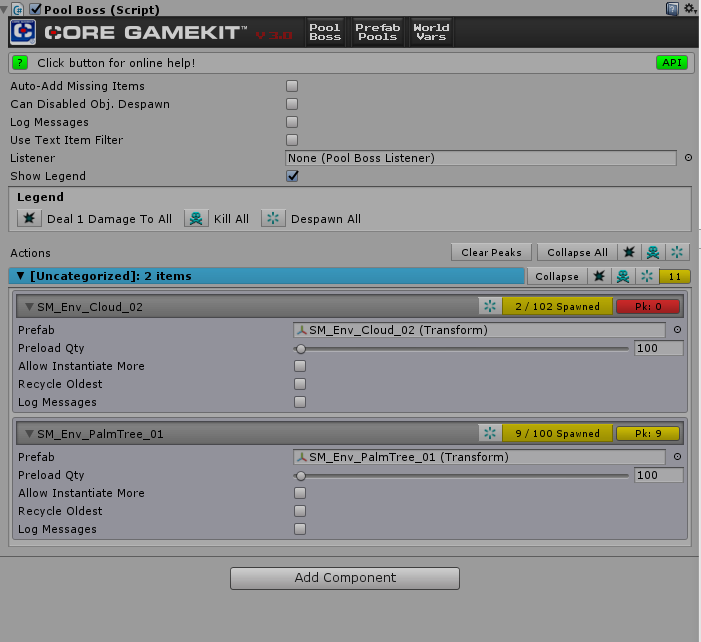
Task: Click SM_Env_PalmTree_01 Preload Qty slider handle
Action: (301, 475)
